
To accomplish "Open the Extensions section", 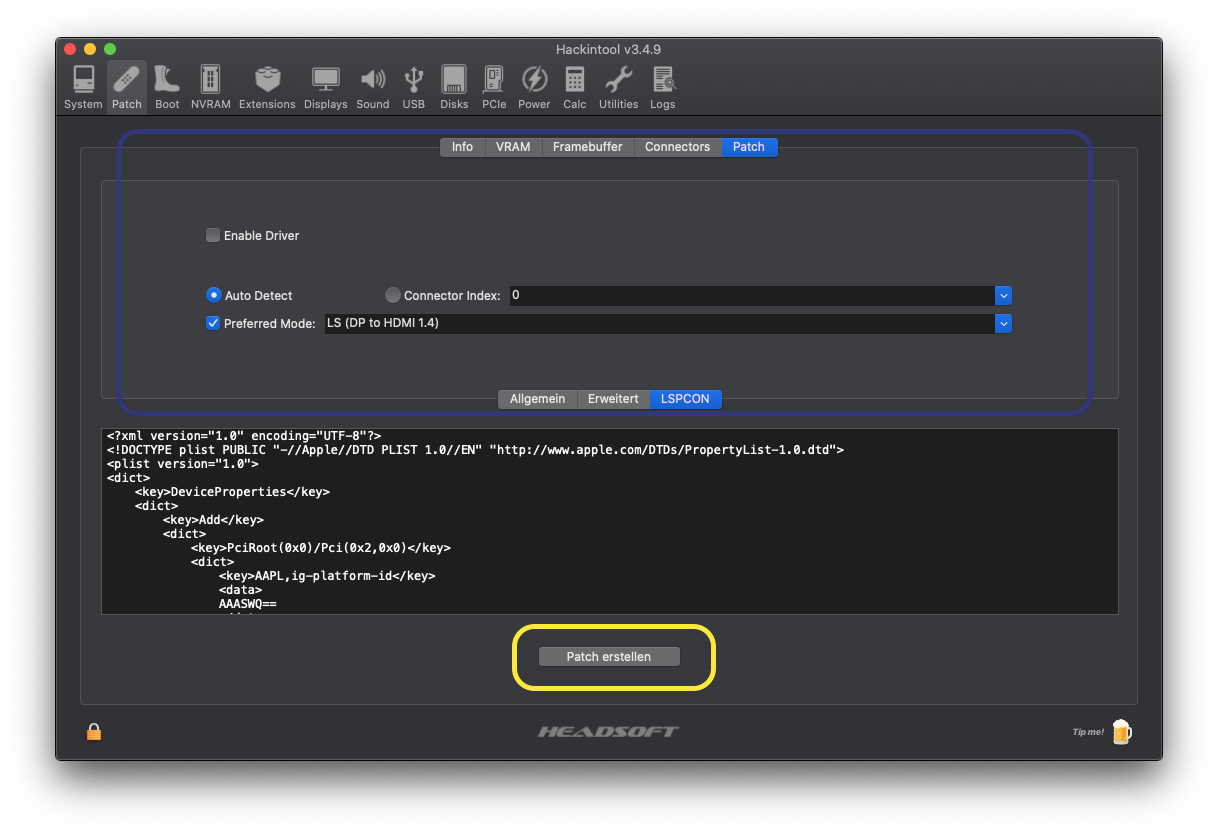I will [x=267, y=87].
